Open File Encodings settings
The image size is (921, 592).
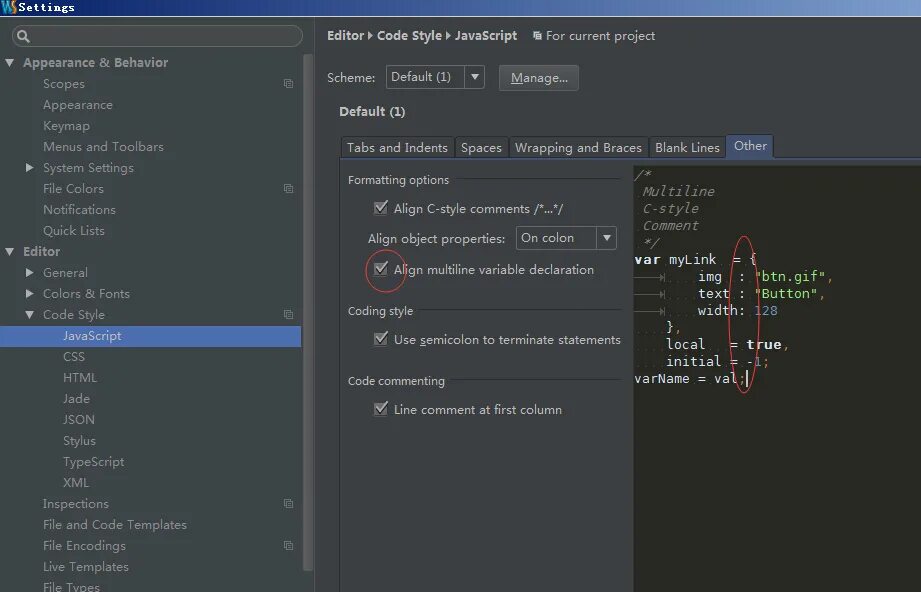click(x=84, y=546)
